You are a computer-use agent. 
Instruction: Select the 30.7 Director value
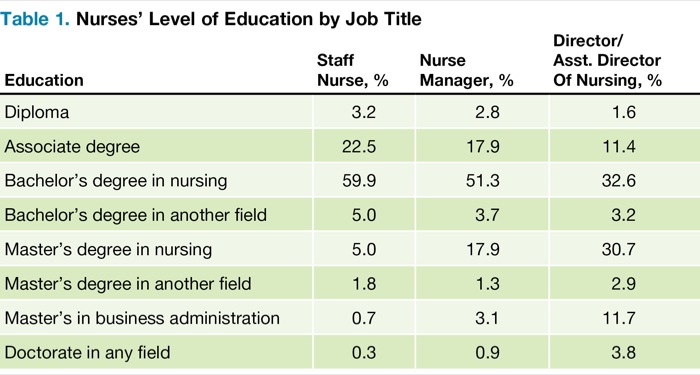619,250
